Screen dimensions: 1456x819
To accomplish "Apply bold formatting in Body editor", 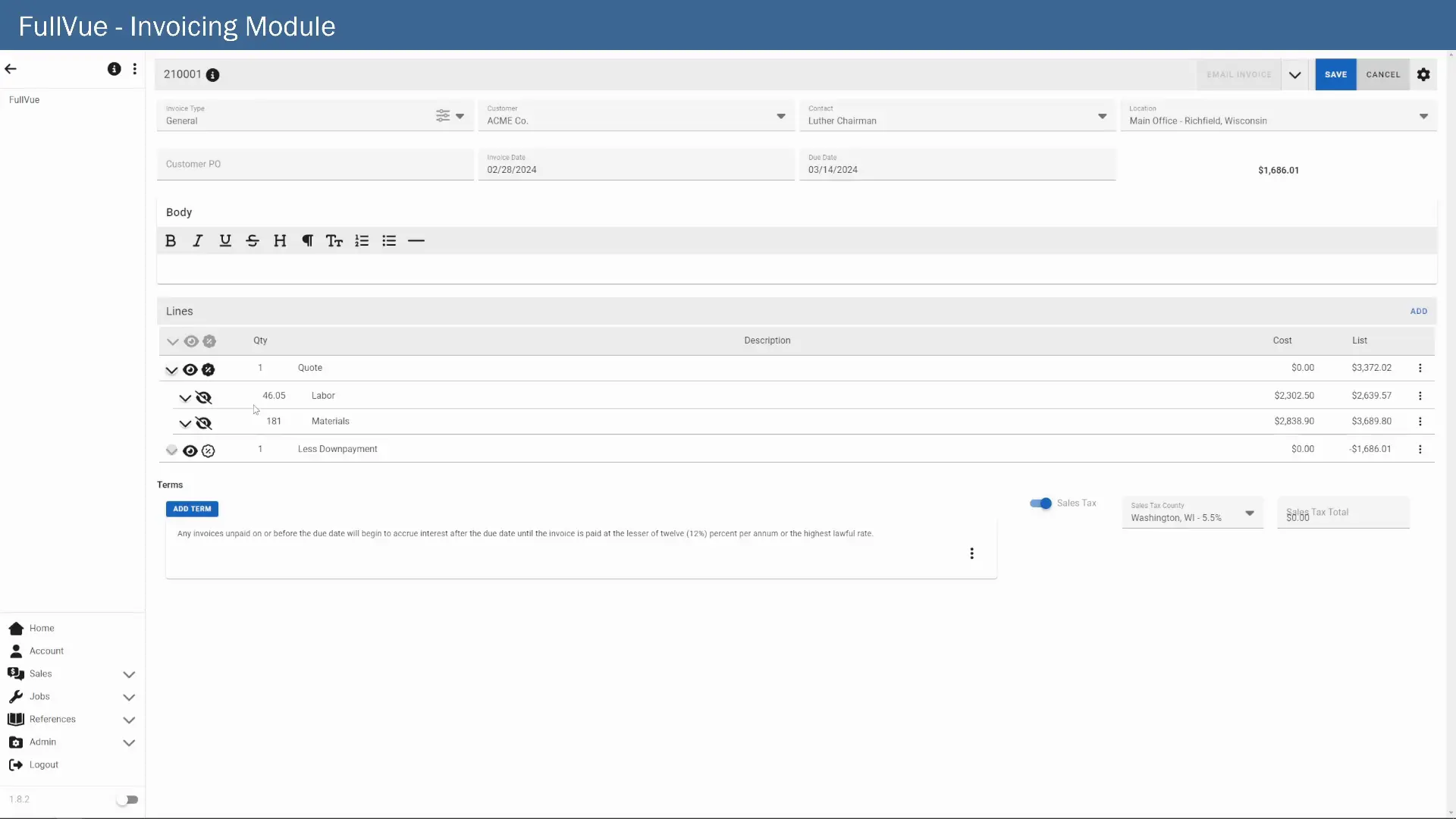I will click(171, 241).
